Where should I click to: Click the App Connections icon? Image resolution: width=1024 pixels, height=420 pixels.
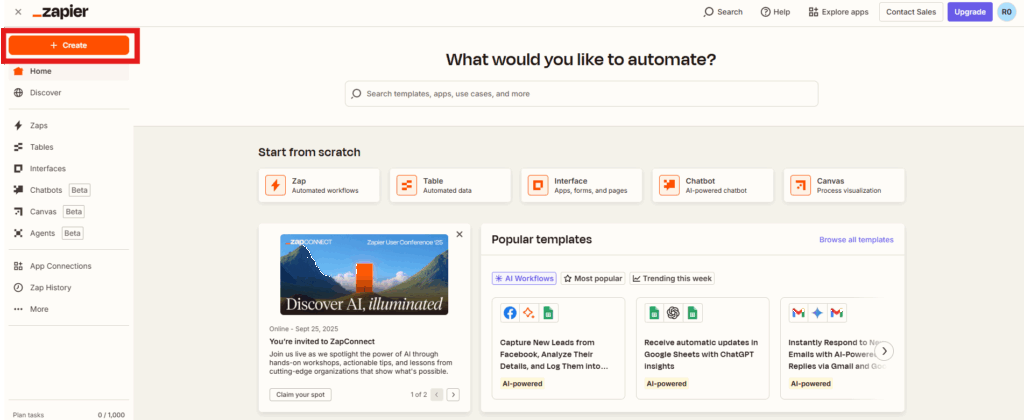pos(18,266)
